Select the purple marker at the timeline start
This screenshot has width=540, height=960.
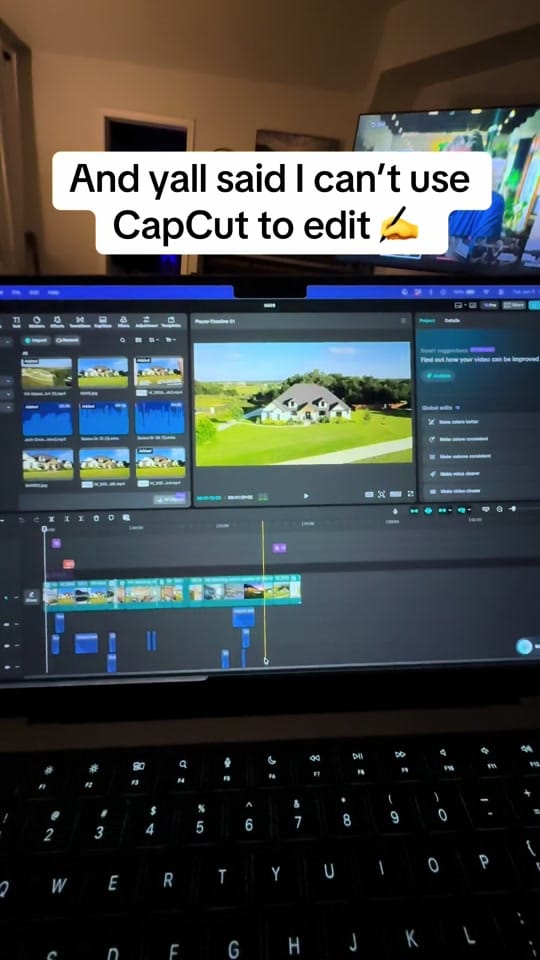coord(56,543)
